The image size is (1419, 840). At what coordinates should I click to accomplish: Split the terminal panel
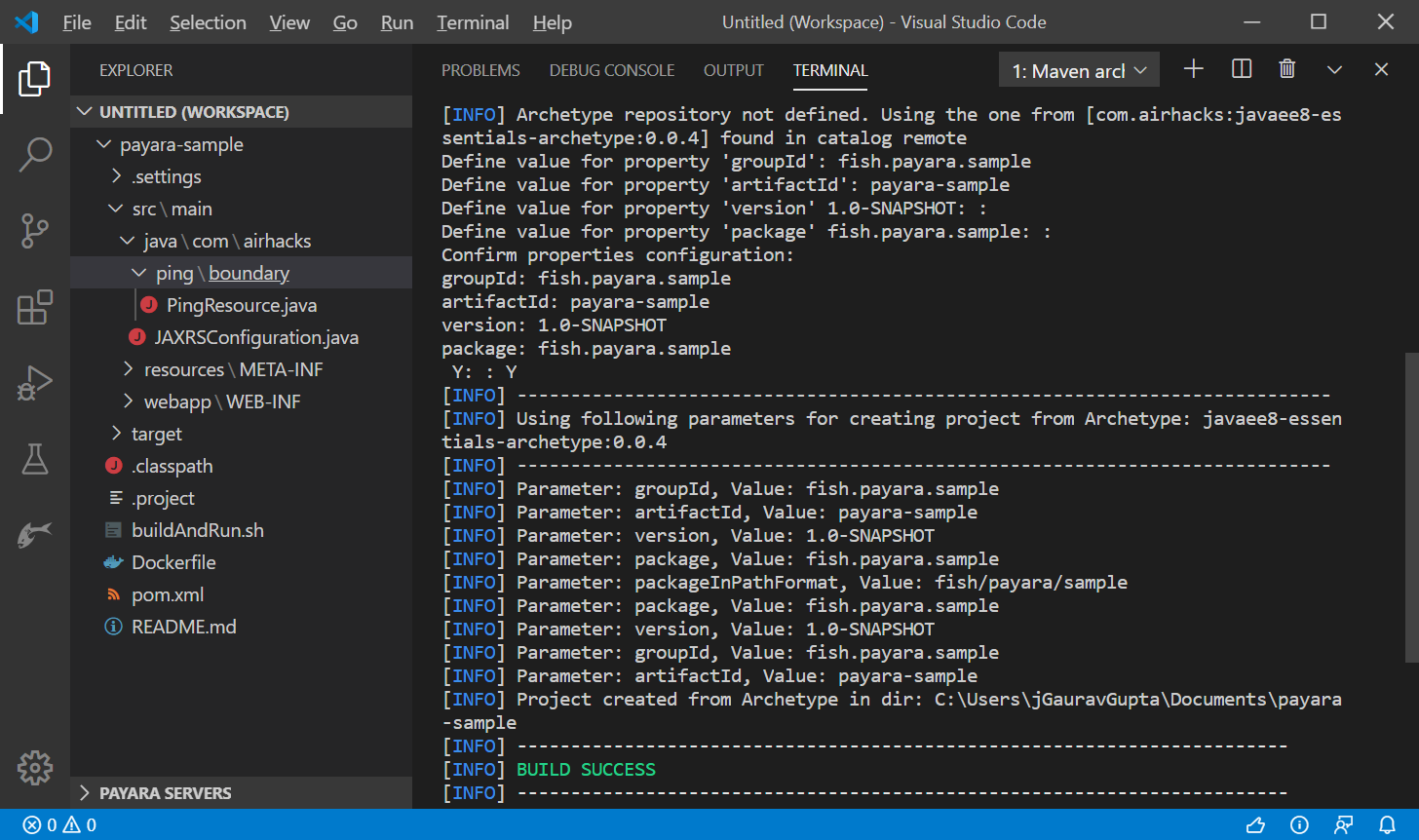tap(1242, 69)
